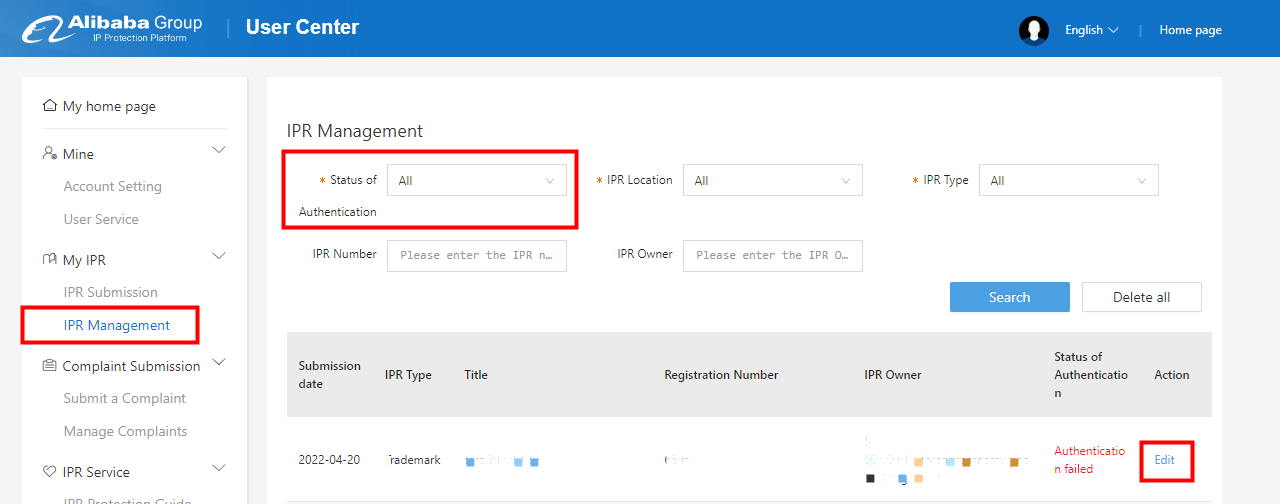The height and width of the screenshot is (504, 1280).
Task: Click the User Center title
Action: click(x=302, y=28)
